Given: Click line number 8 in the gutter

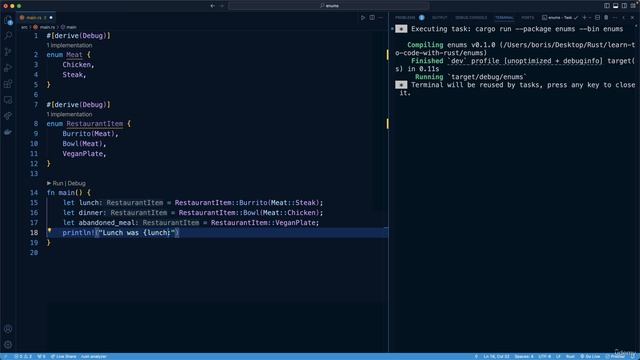Looking at the screenshot, I should (x=36, y=124).
